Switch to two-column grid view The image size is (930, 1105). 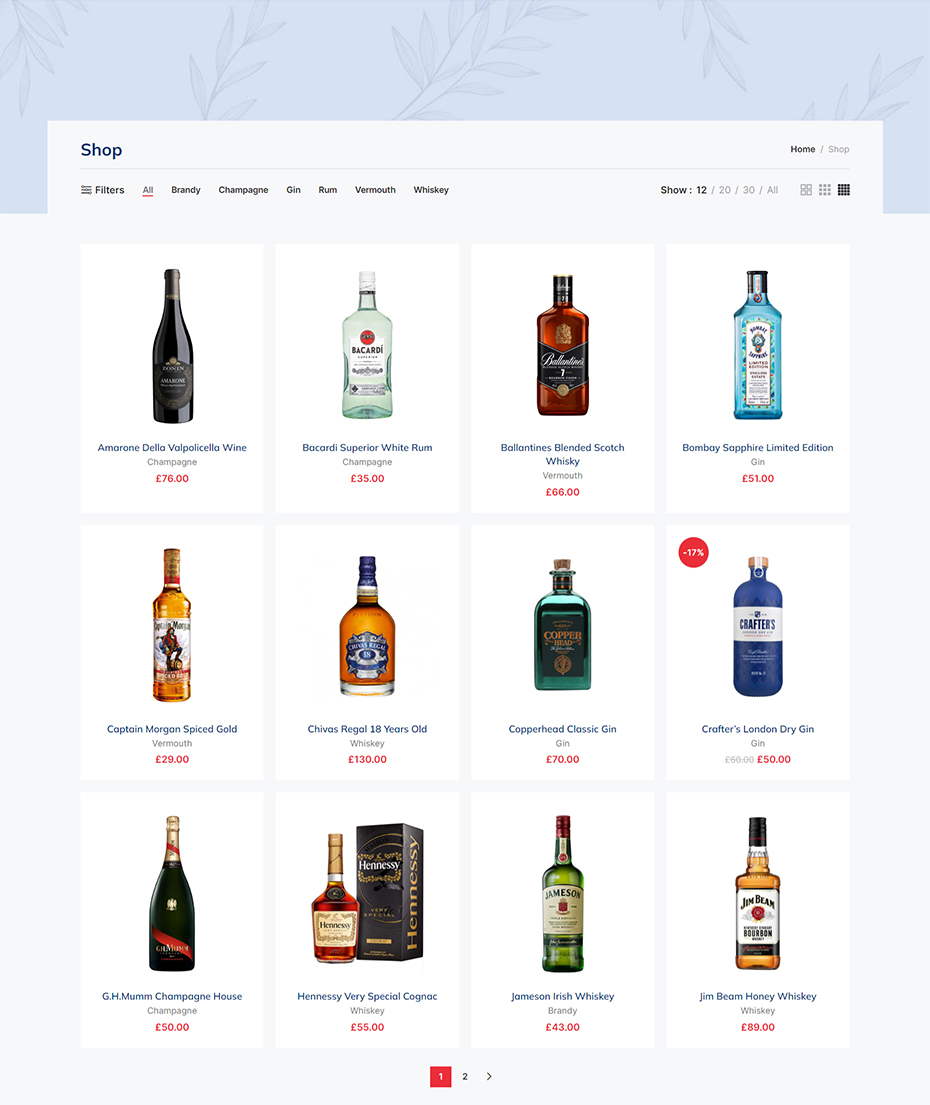pos(806,190)
